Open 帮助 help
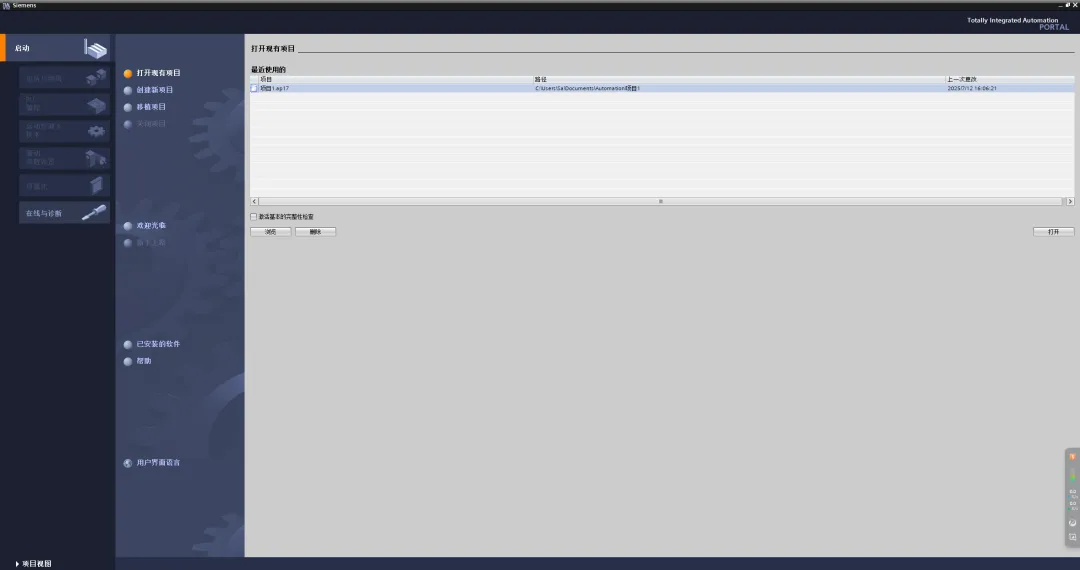Screen dimensions: 1080x570 137,361
